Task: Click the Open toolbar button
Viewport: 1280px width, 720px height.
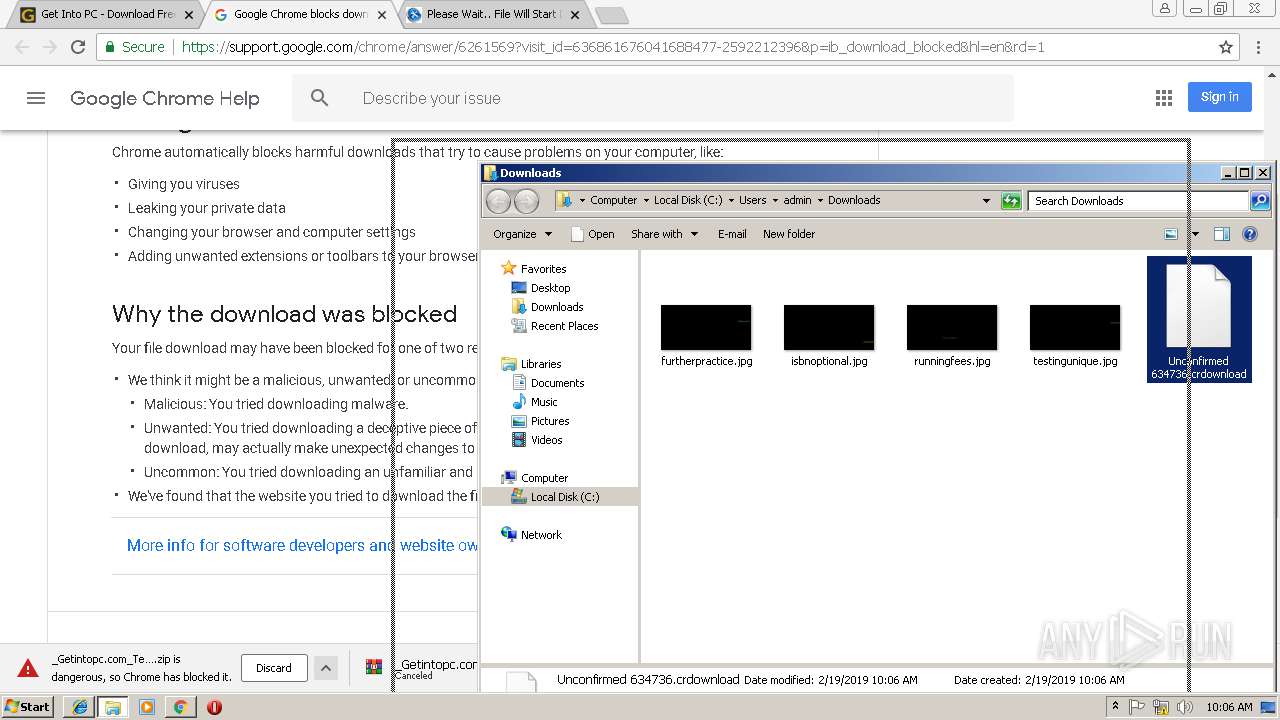Action: pyautogui.click(x=593, y=234)
